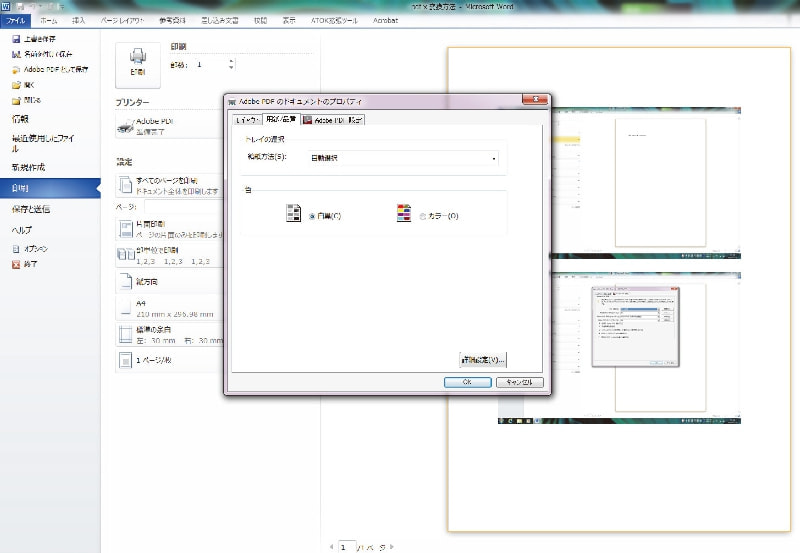
Task: Confirm dialog with the OK button
Action: tap(467, 382)
